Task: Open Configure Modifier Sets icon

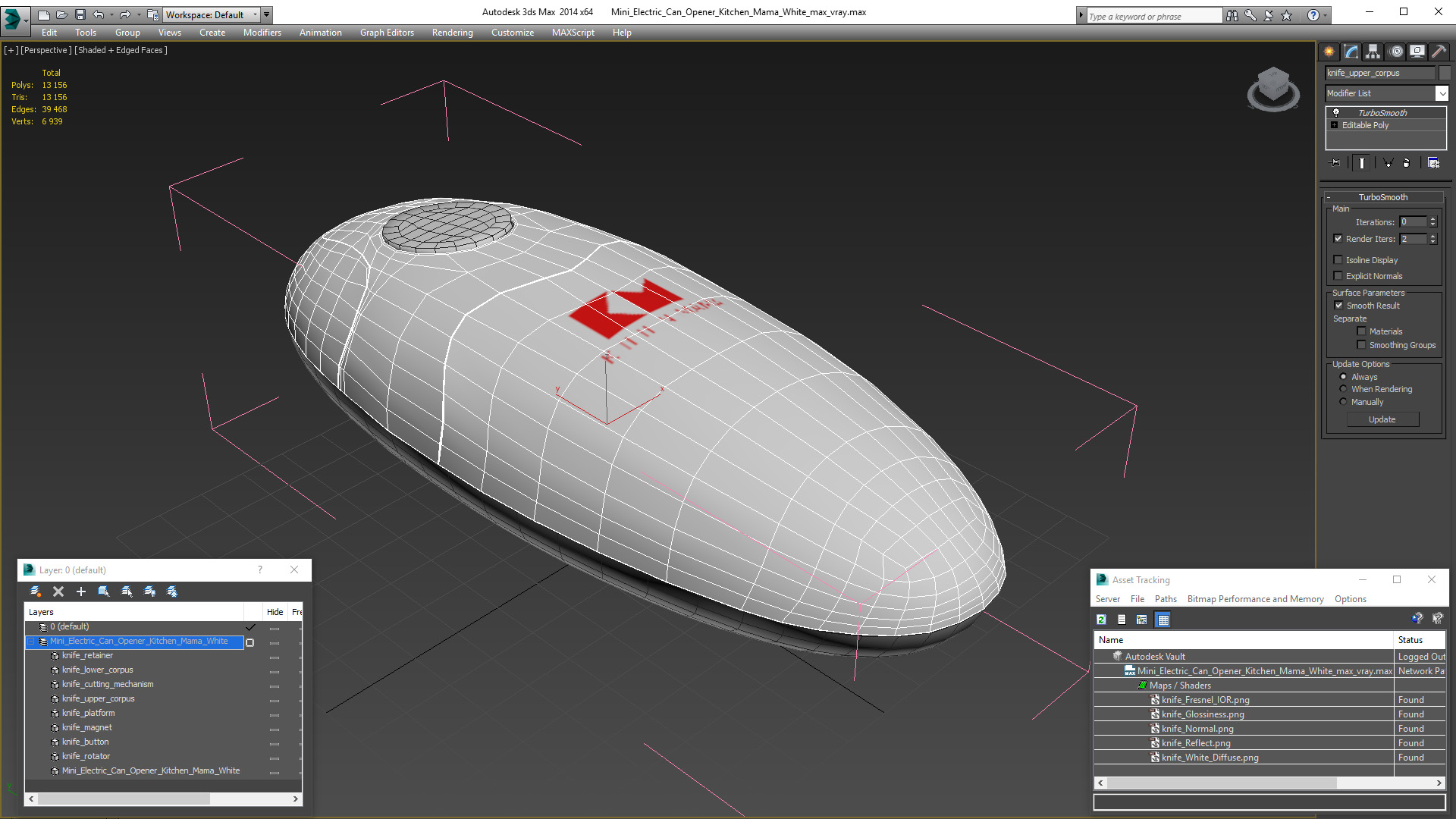Action: 1433,163
